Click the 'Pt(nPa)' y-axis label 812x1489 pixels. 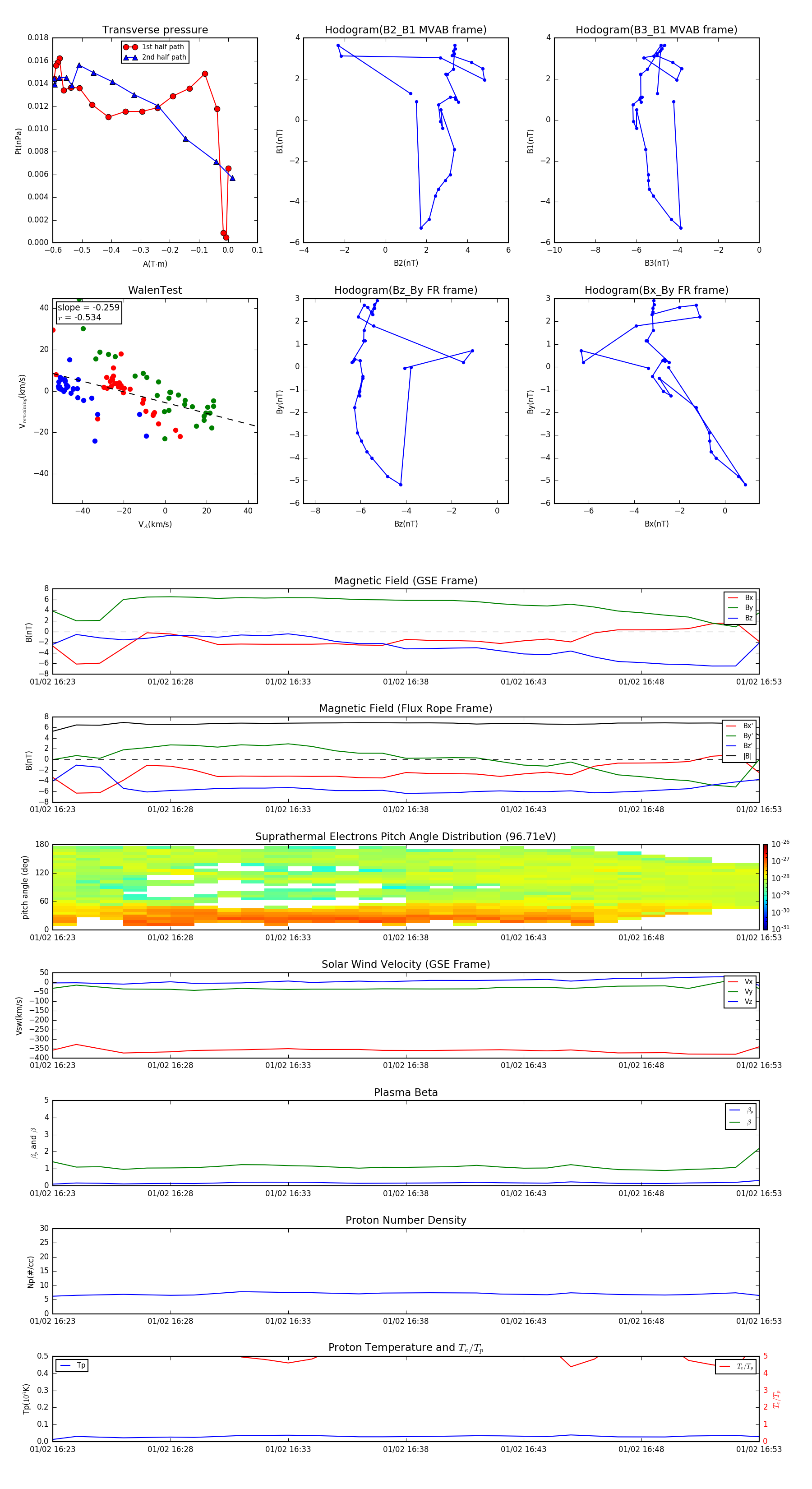pyautogui.click(x=18, y=141)
